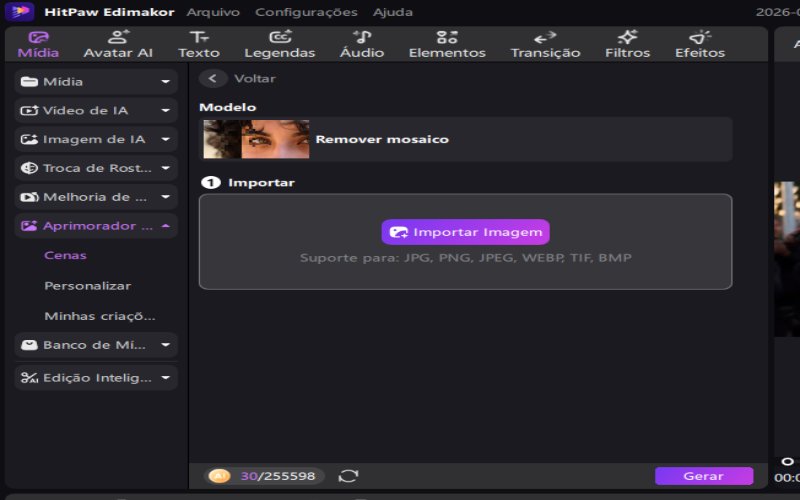Click the back arrow beside Voltar
The image size is (800, 500).
click(213, 79)
